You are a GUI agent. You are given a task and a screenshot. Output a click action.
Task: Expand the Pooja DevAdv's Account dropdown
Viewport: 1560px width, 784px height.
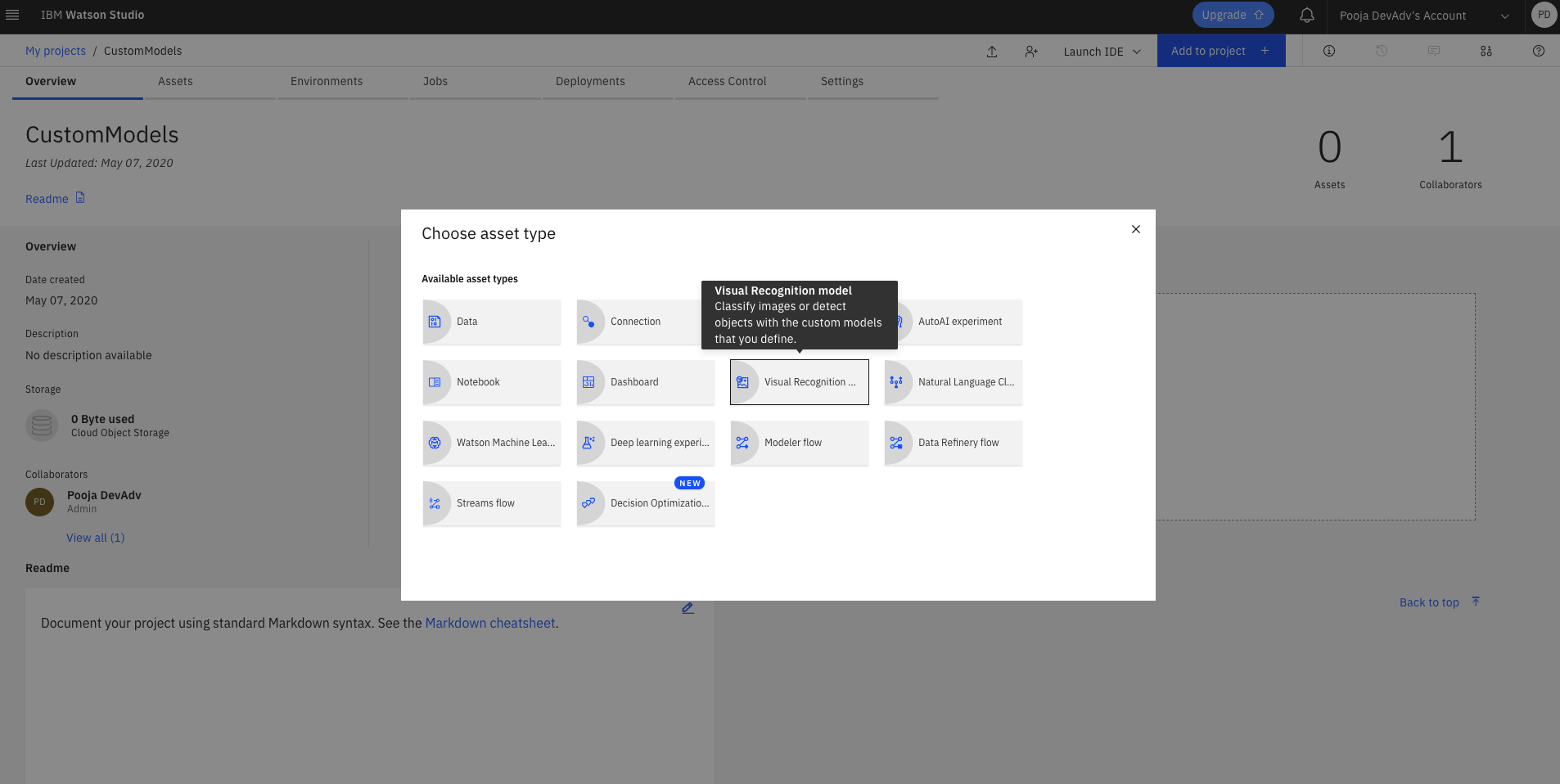[x=1424, y=16]
